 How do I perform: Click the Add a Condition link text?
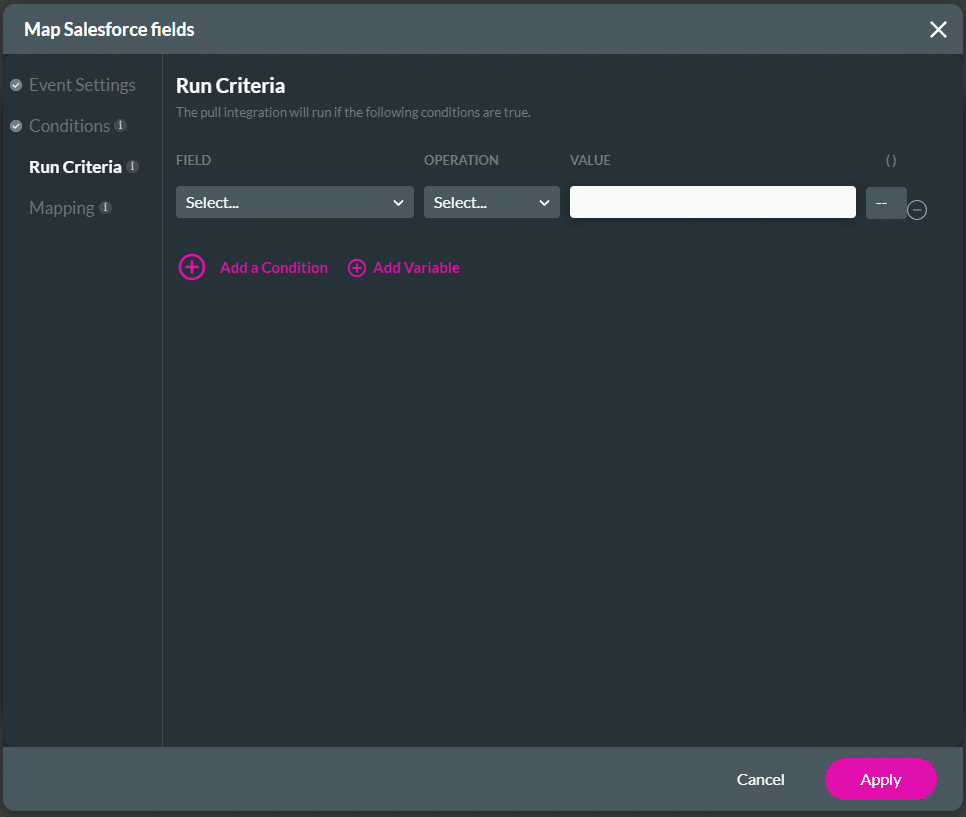273,268
